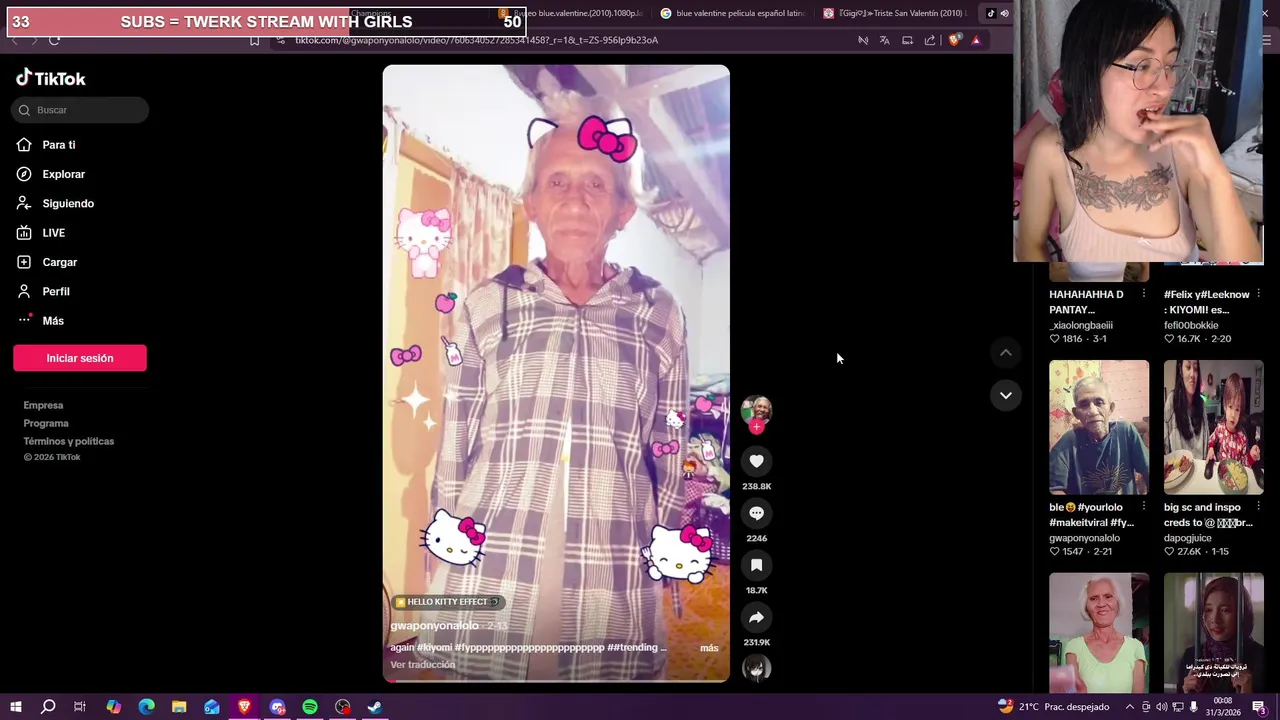
Task: Save the video with the bookmark icon
Action: 756,565
